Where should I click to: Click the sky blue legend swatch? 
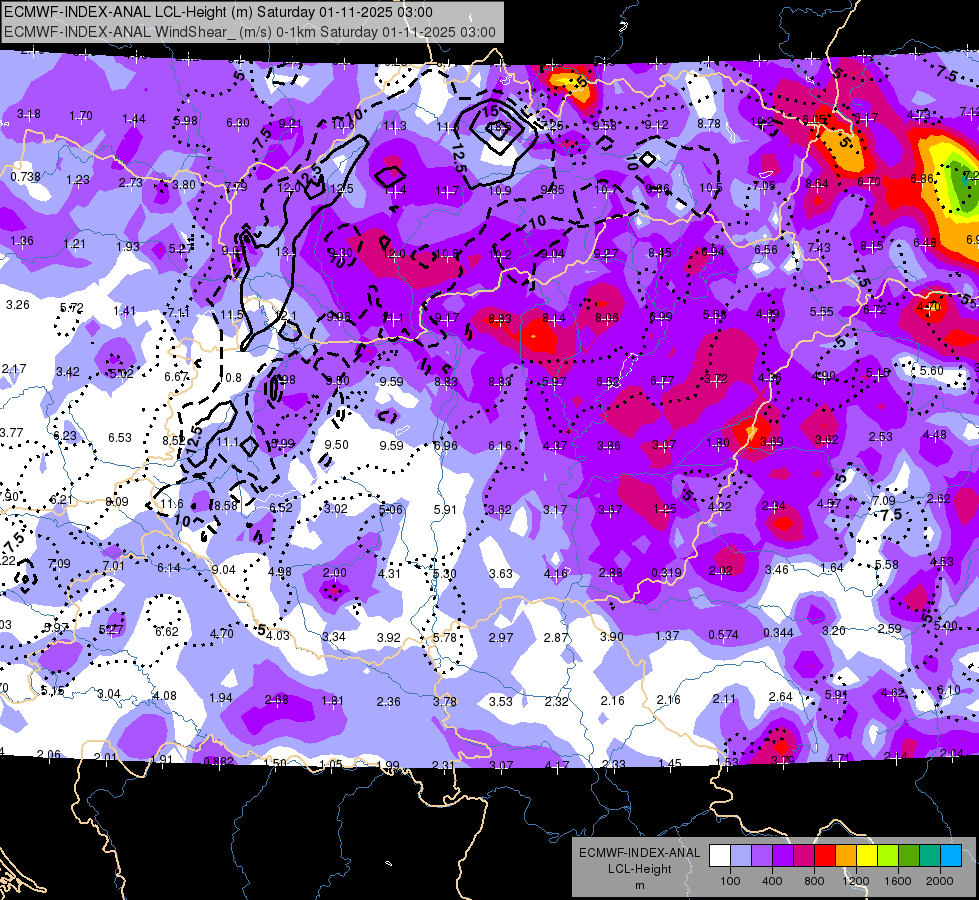[x=951, y=856]
